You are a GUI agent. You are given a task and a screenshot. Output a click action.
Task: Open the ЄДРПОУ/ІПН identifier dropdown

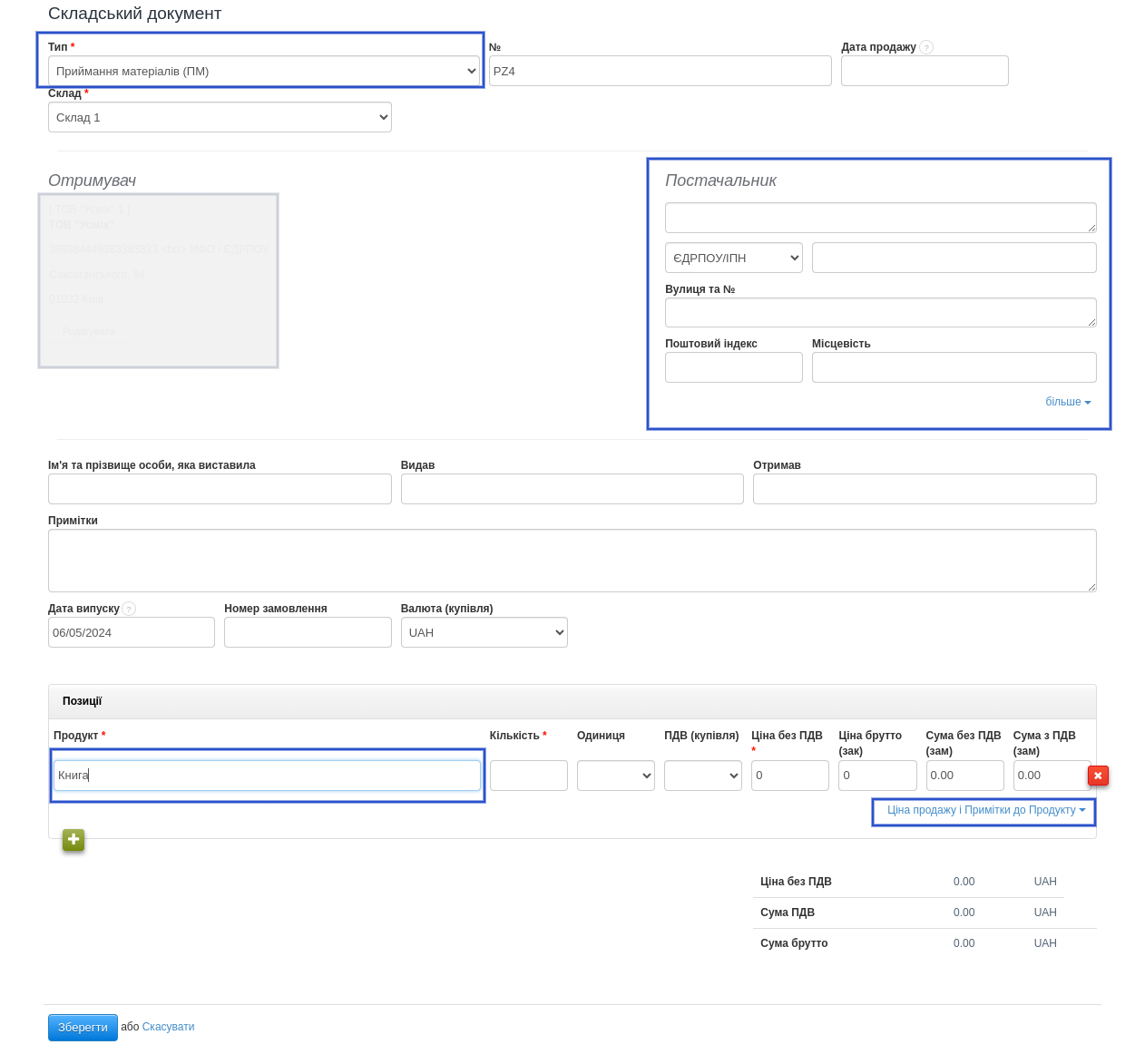[x=734, y=258]
